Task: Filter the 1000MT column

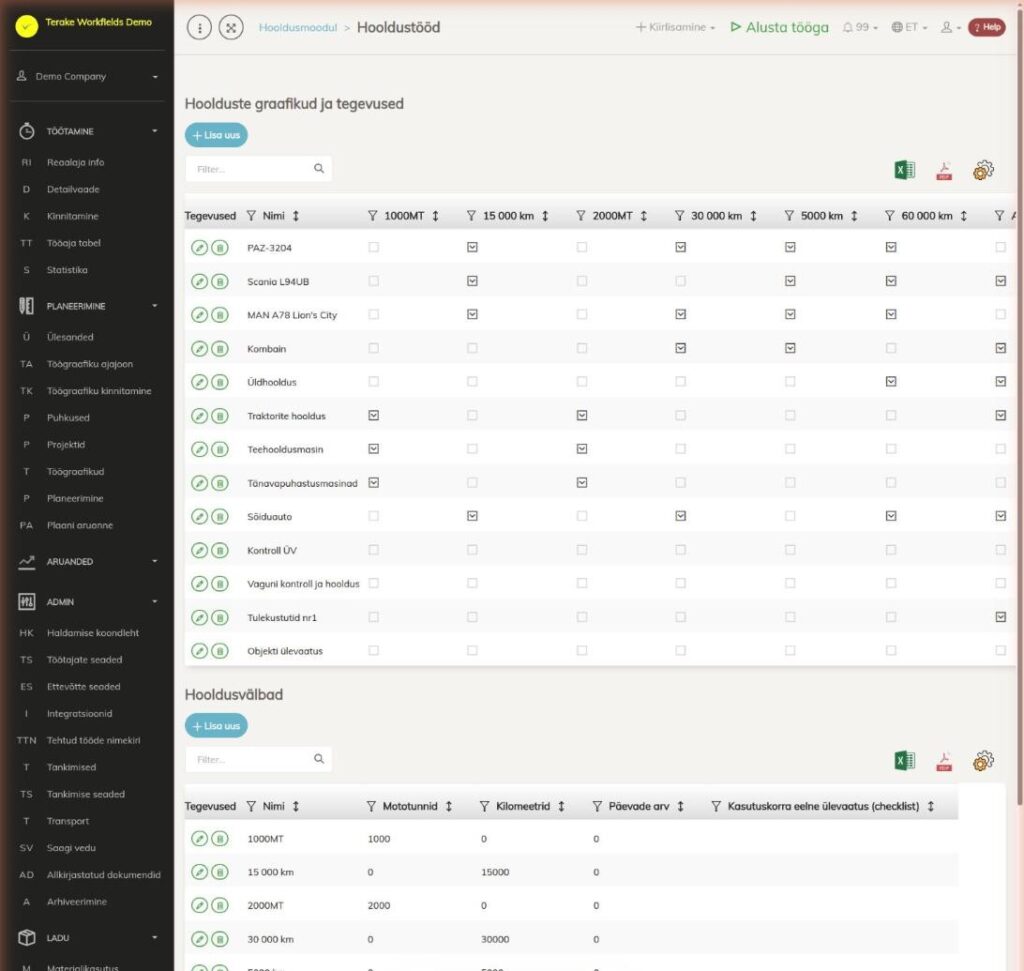Action: coord(372,215)
